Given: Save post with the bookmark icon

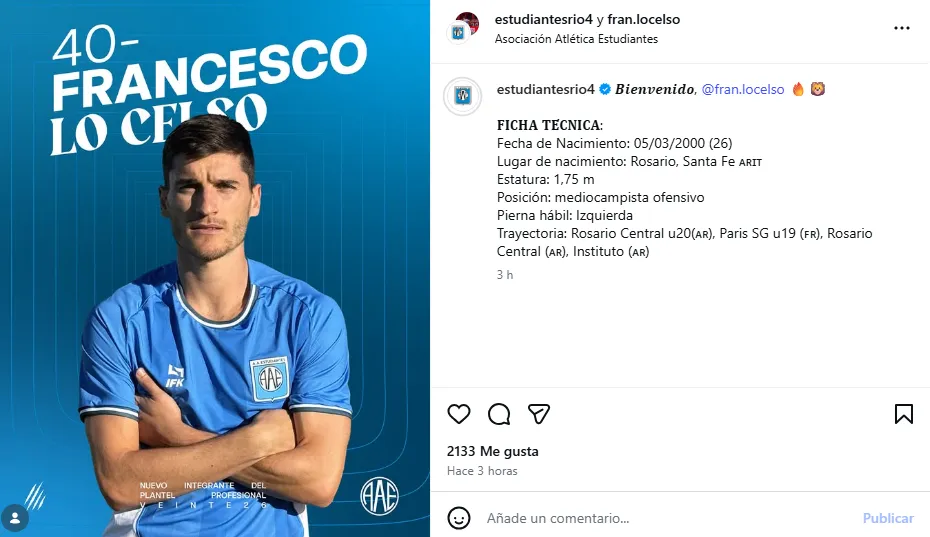Looking at the screenshot, I should tap(903, 414).
